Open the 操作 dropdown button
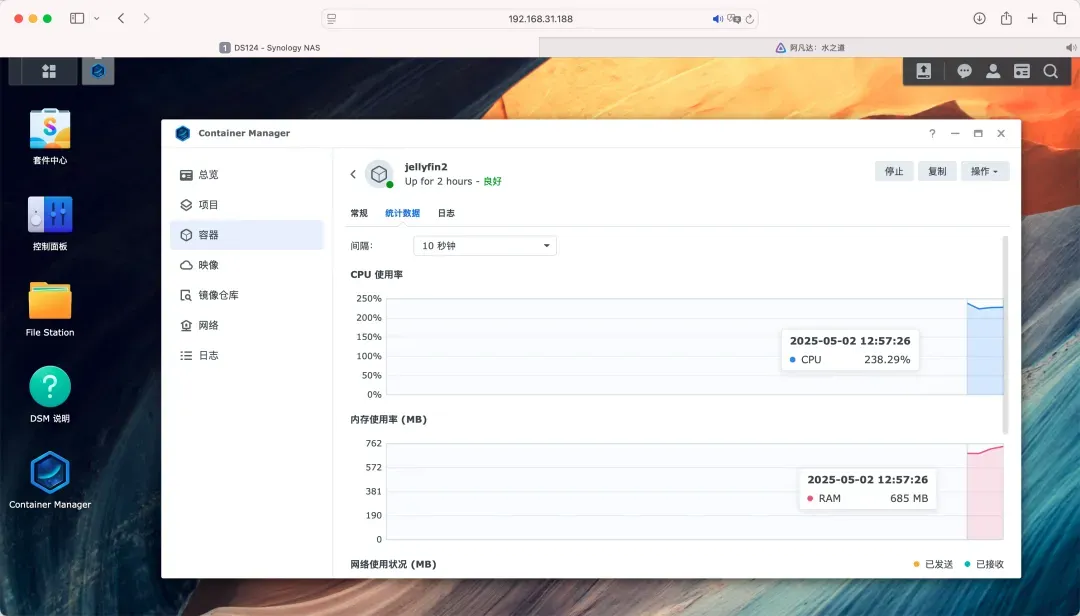 [985, 171]
